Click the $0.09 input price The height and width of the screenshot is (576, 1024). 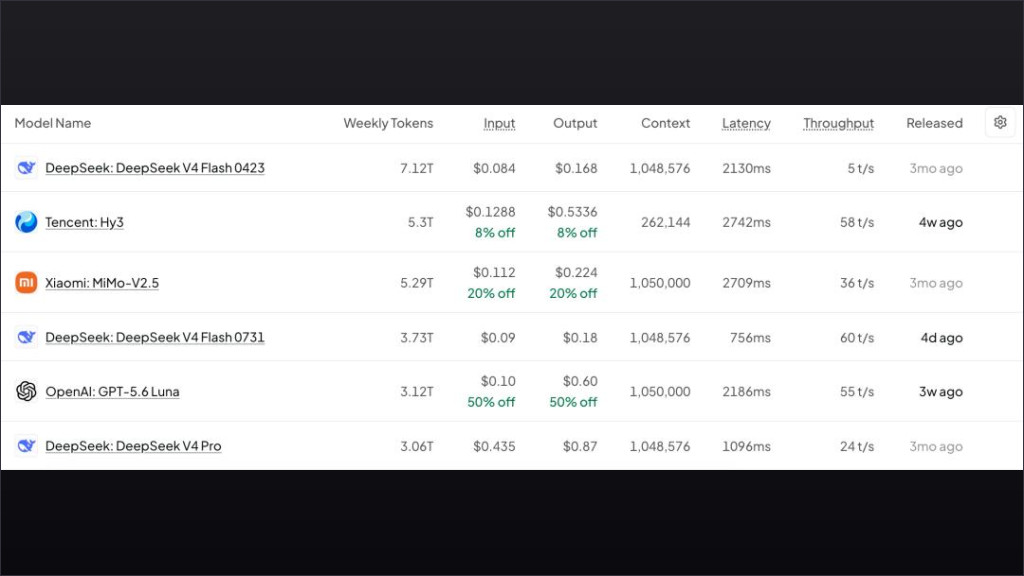pos(498,337)
